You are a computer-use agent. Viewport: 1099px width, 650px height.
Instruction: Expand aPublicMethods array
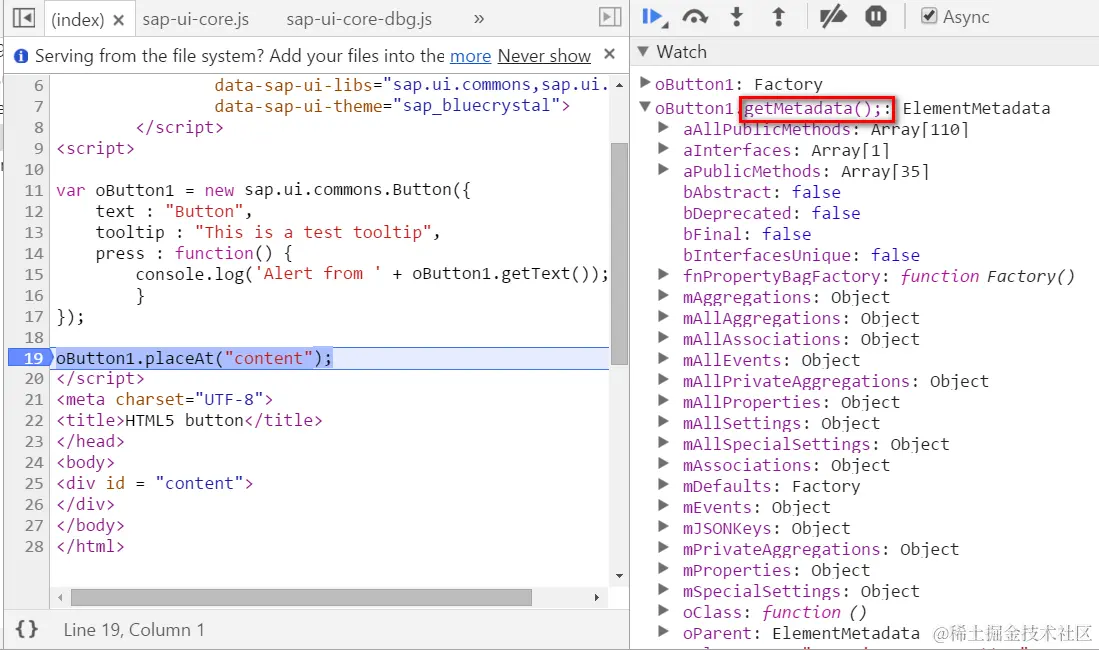pyautogui.click(x=663, y=170)
